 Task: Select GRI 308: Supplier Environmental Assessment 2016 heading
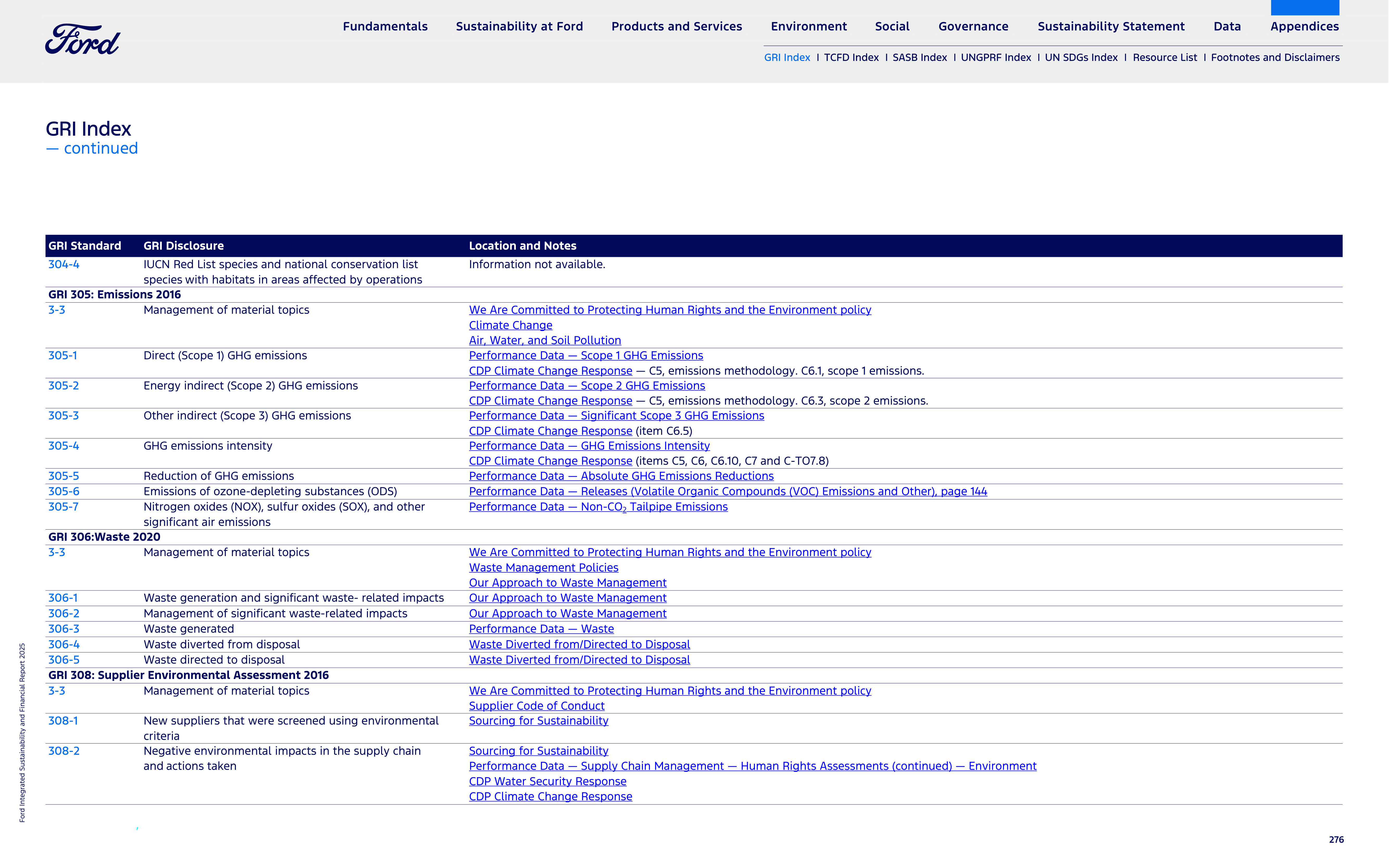click(188, 675)
